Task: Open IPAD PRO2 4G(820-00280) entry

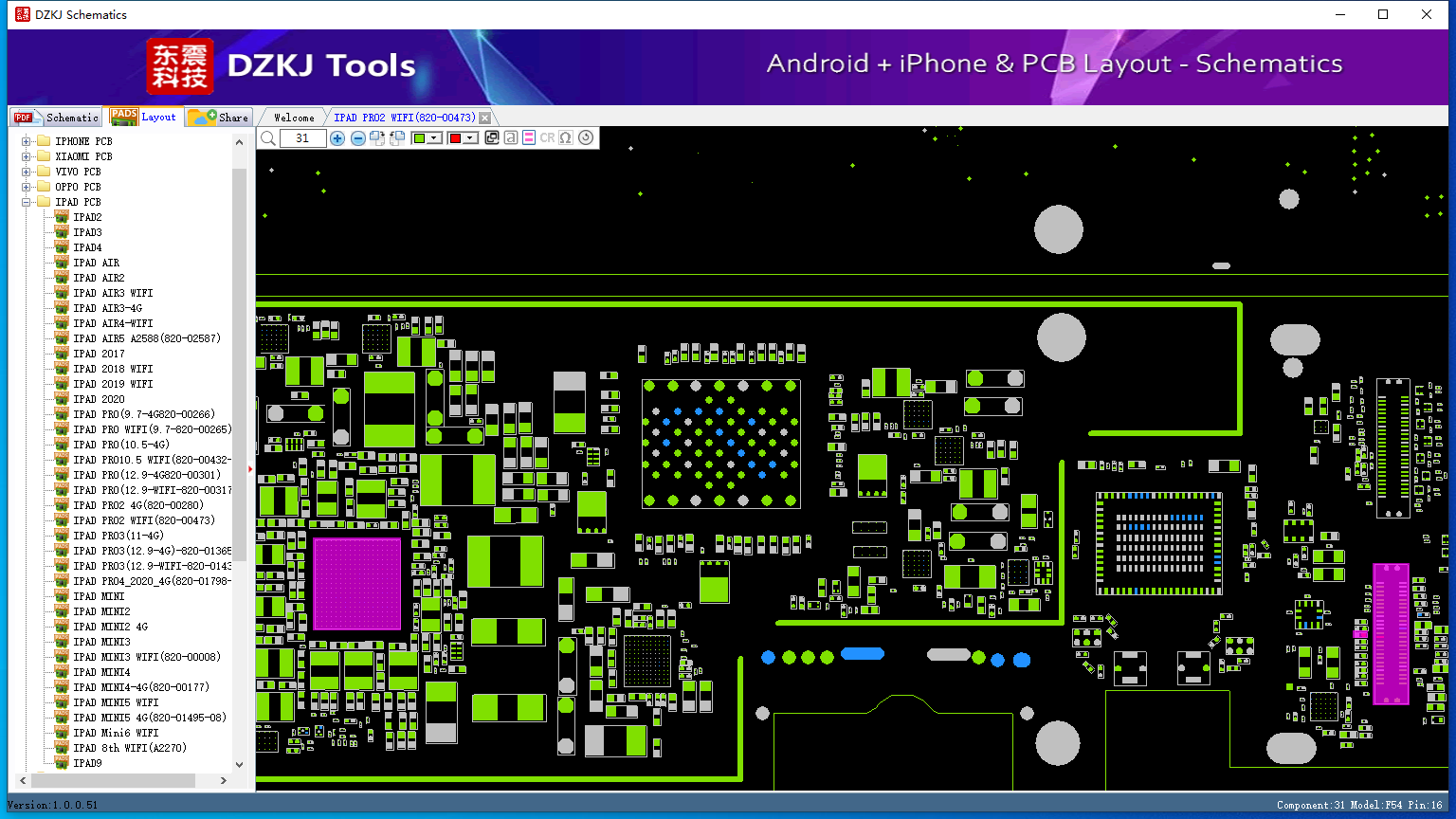Action: pyautogui.click(x=138, y=505)
